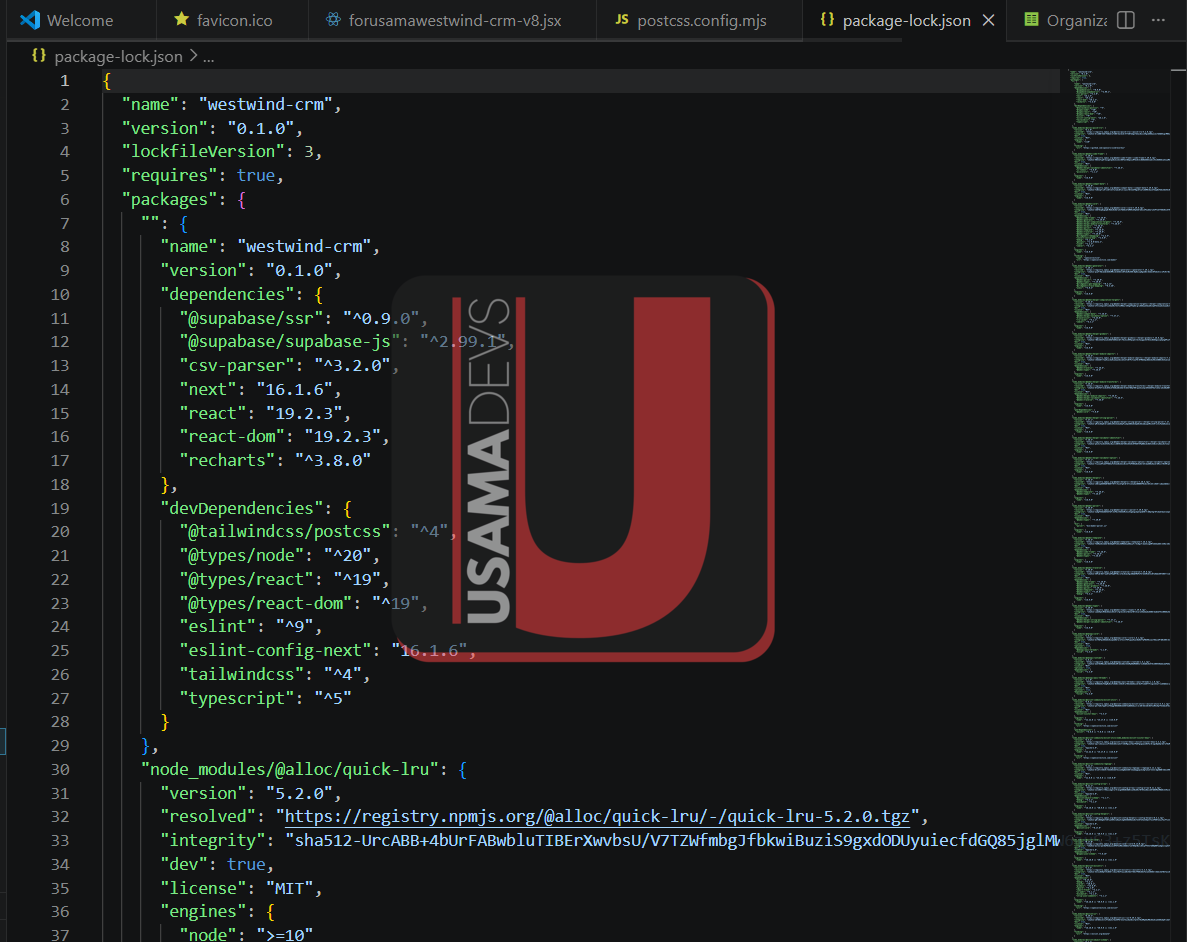The width and height of the screenshot is (1187, 942).
Task: Click line number 14 in the gutter
Action: [x=60, y=389]
